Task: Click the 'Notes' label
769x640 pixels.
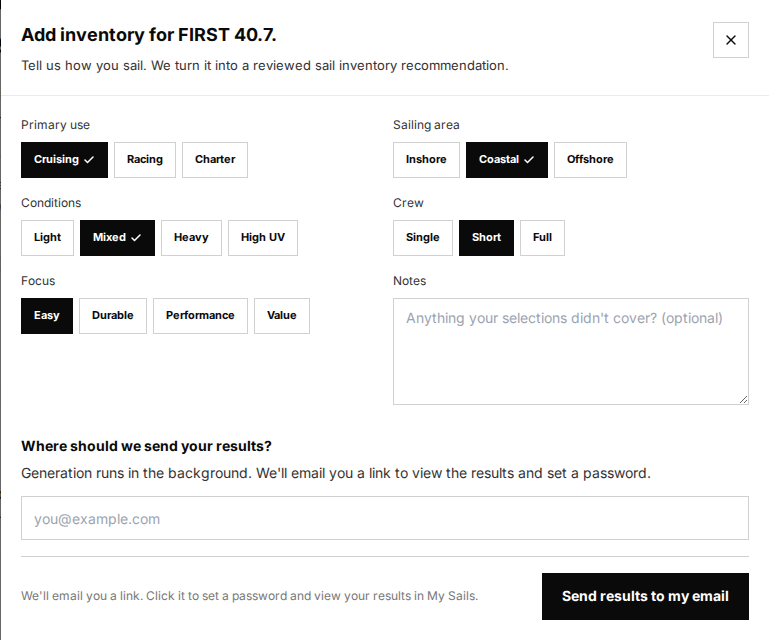Action: click(410, 281)
